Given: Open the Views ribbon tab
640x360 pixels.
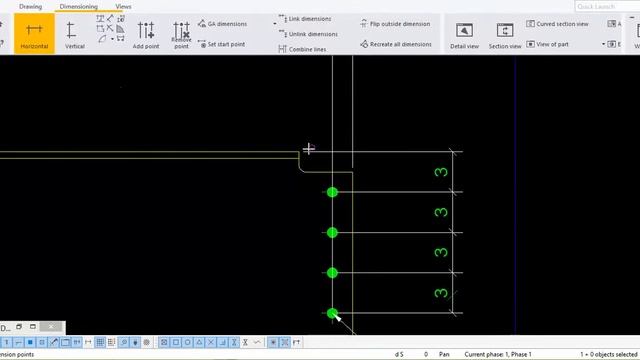Looking at the screenshot, I should pyautogui.click(x=123, y=7).
